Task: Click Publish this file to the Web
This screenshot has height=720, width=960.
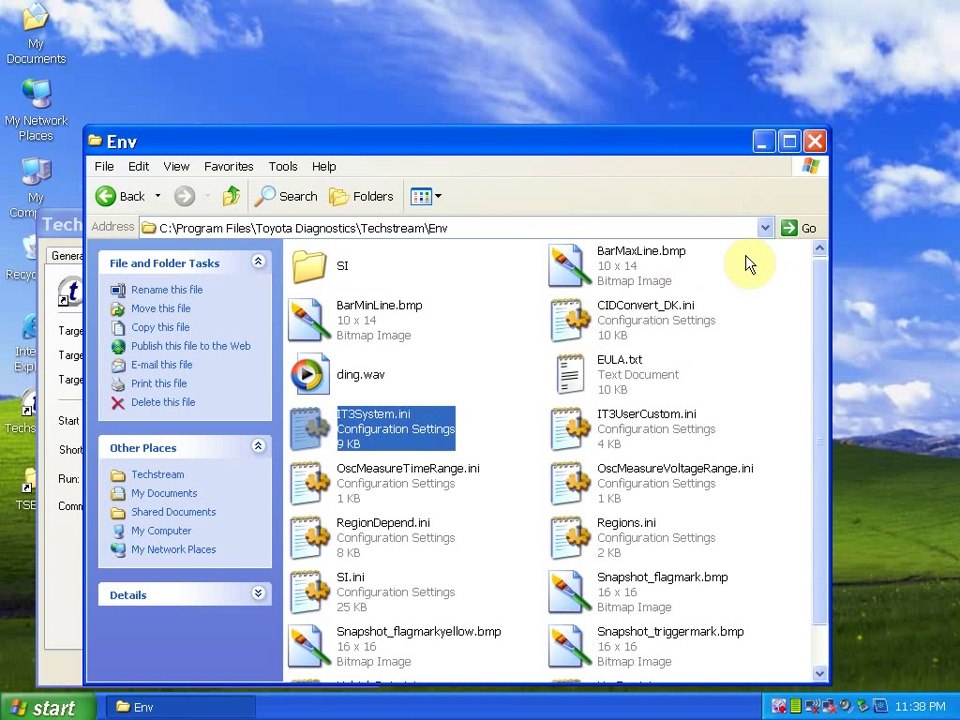Action: pos(190,346)
